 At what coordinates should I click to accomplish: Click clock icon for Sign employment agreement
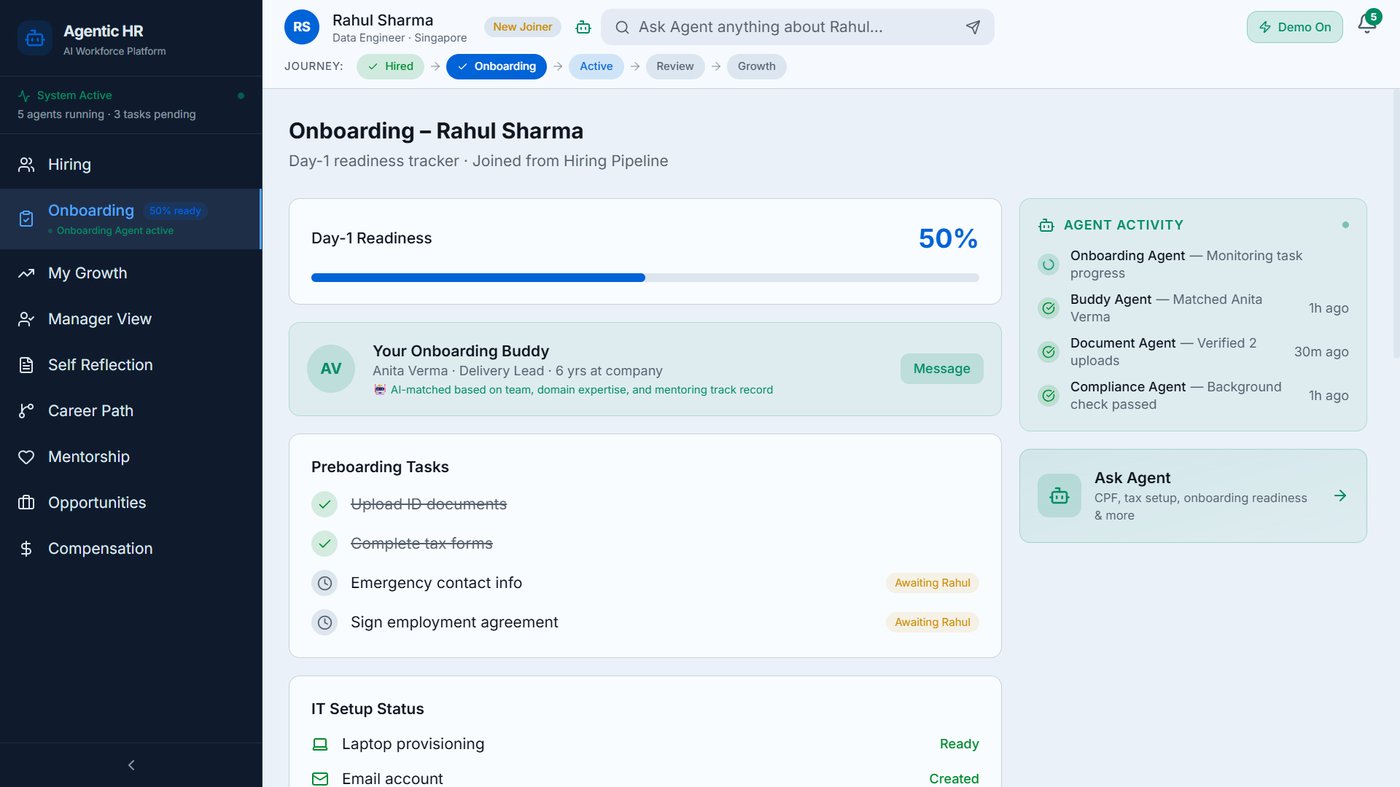(324, 622)
